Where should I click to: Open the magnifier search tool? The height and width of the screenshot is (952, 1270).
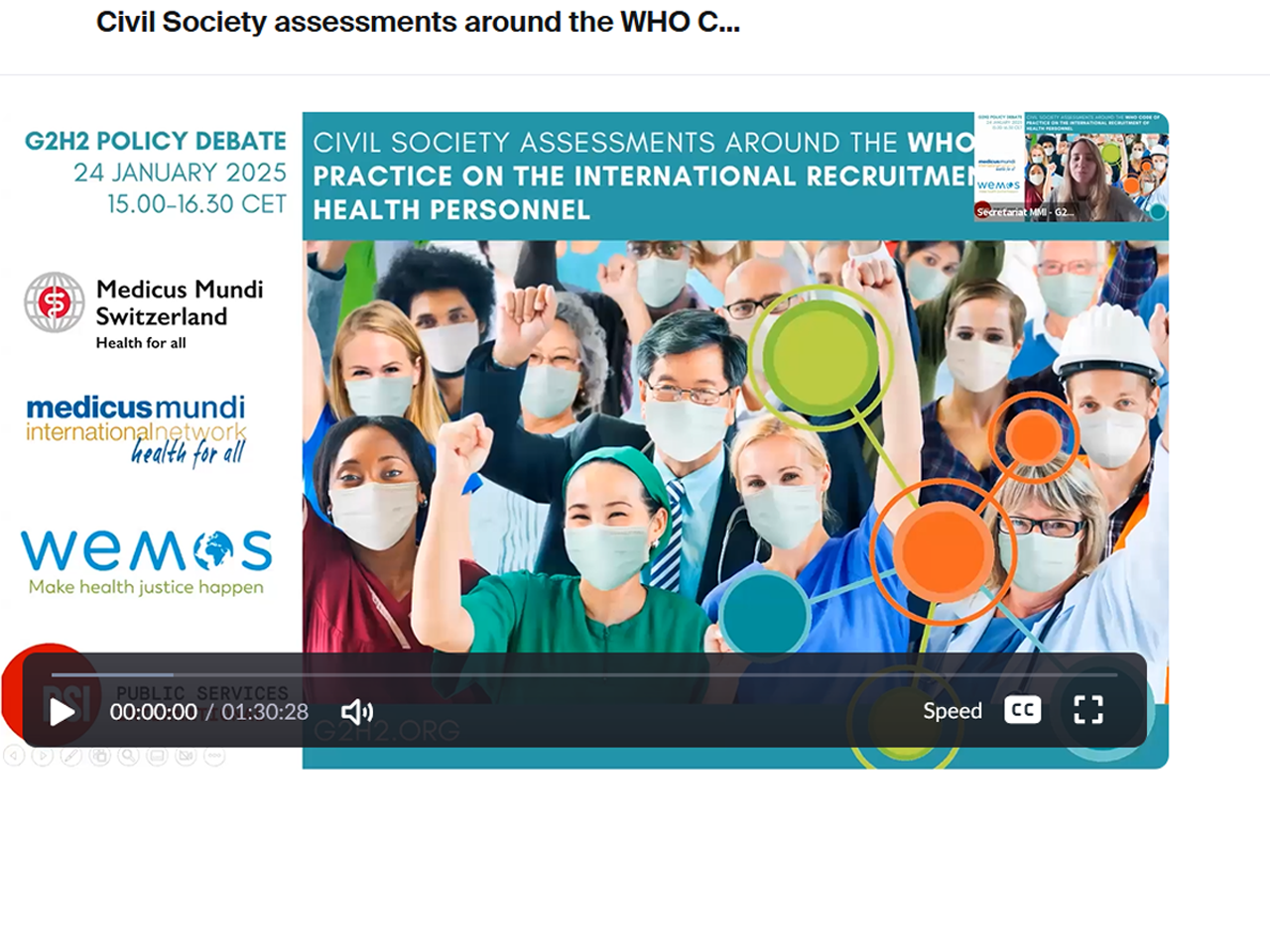(128, 756)
